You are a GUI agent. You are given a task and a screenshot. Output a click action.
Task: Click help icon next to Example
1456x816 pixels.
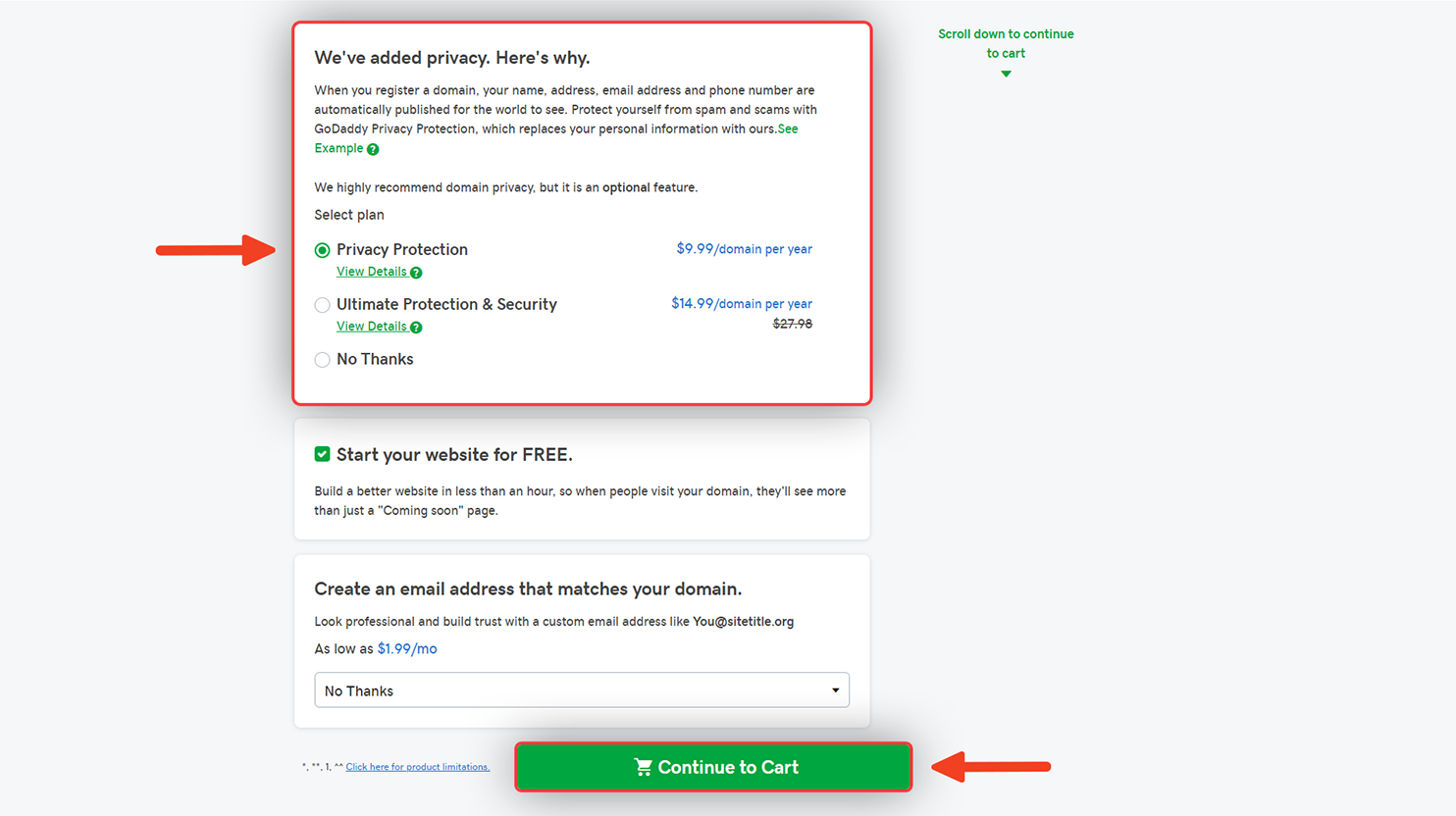(x=373, y=149)
